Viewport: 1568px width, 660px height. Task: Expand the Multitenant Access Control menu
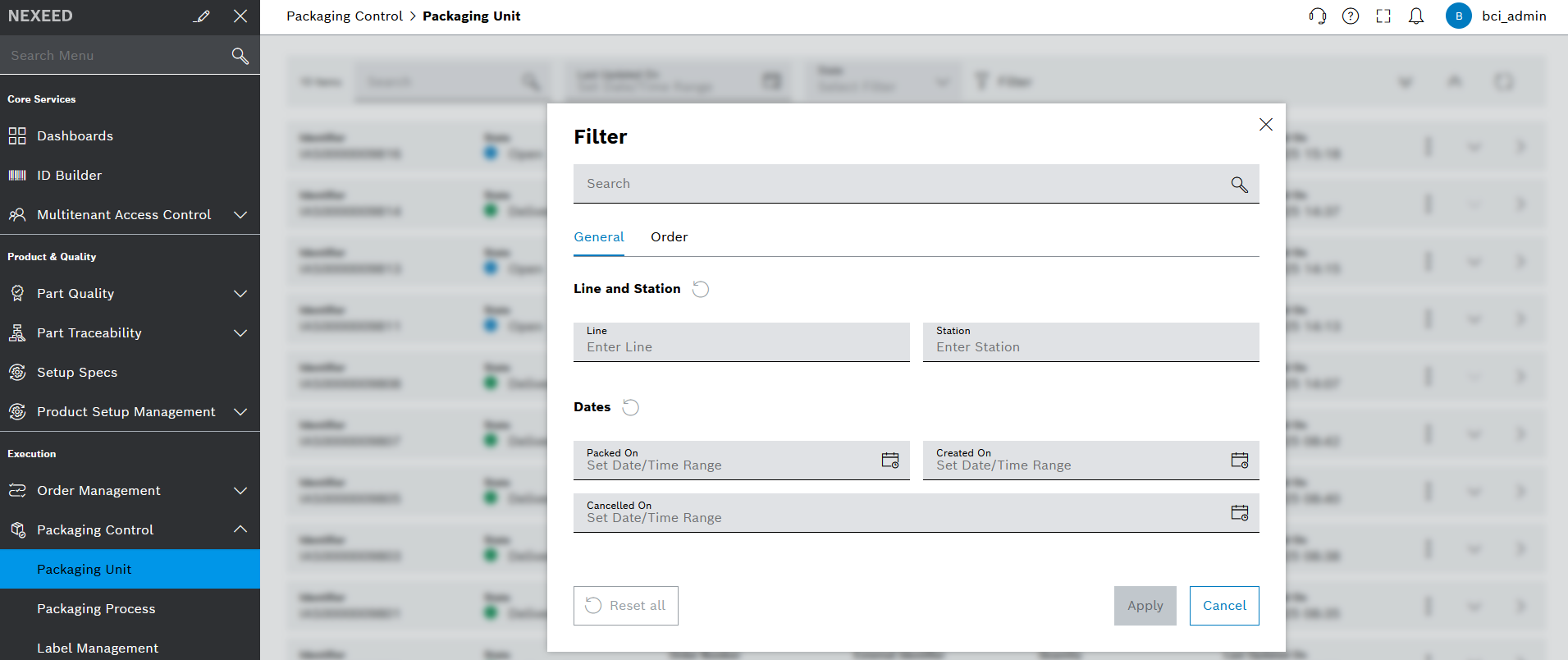pyautogui.click(x=240, y=215)
